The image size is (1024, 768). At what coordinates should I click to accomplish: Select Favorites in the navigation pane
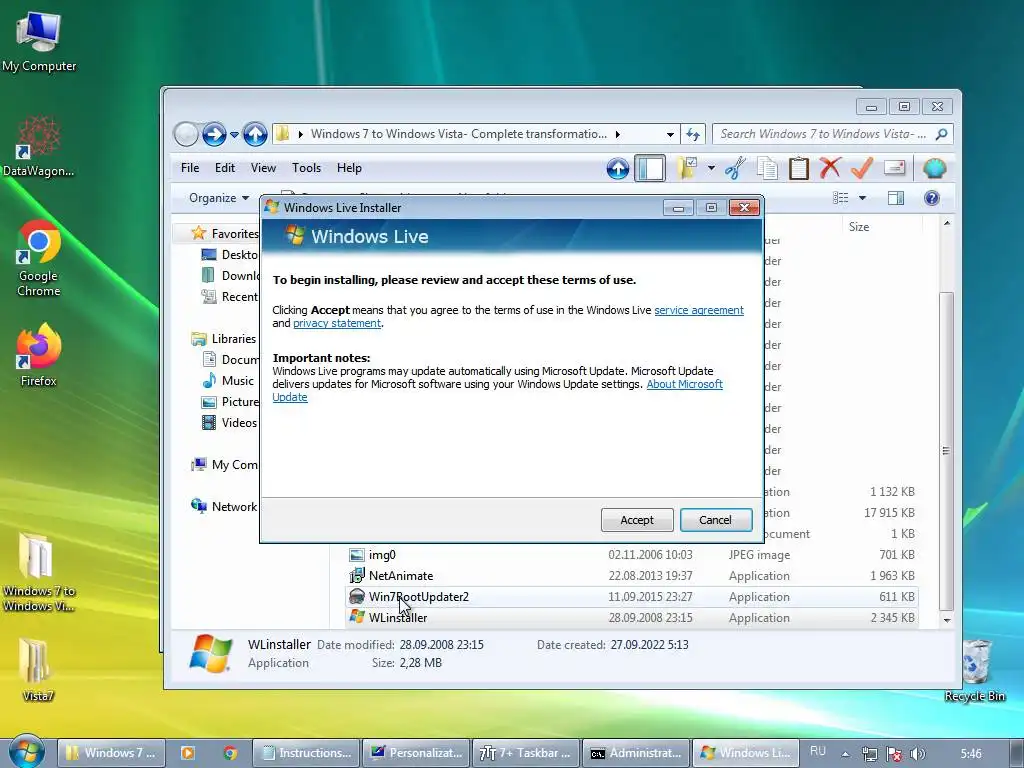pos(225,233)
